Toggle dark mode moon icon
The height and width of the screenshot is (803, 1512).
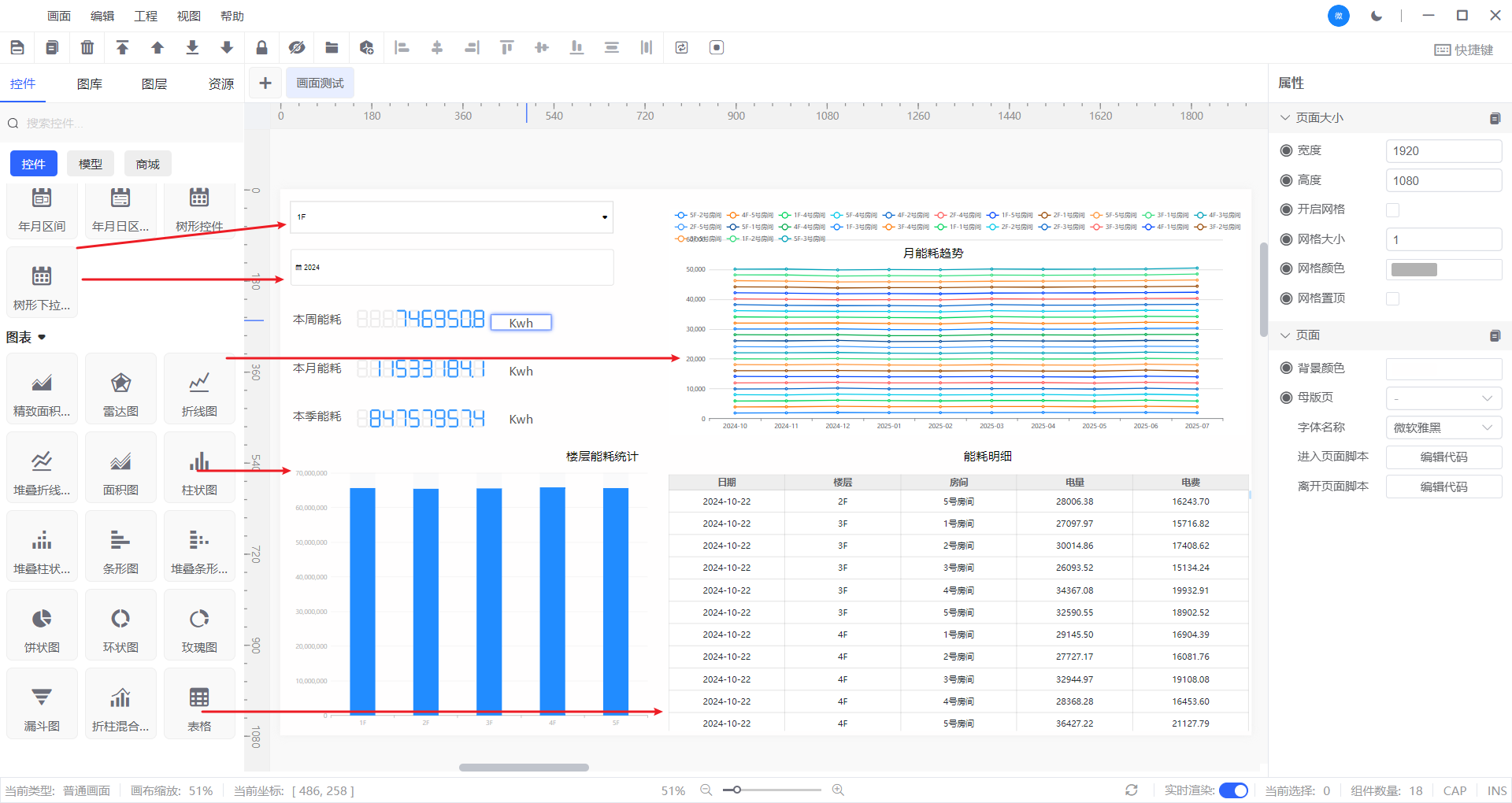(x=1376, y=16)
